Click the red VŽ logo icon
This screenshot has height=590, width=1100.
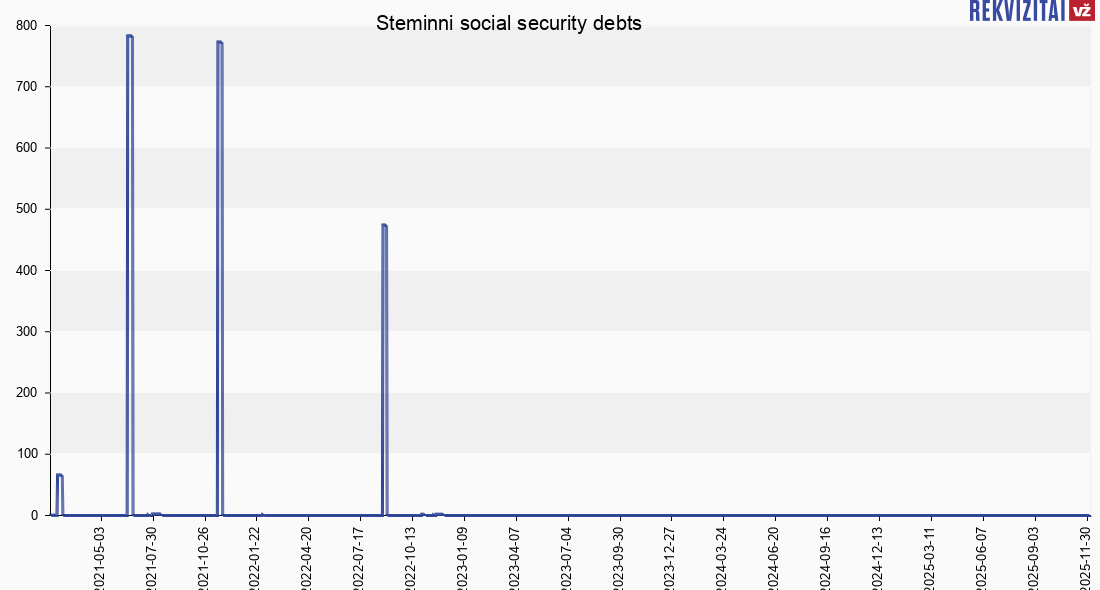tap(1081, 10)
